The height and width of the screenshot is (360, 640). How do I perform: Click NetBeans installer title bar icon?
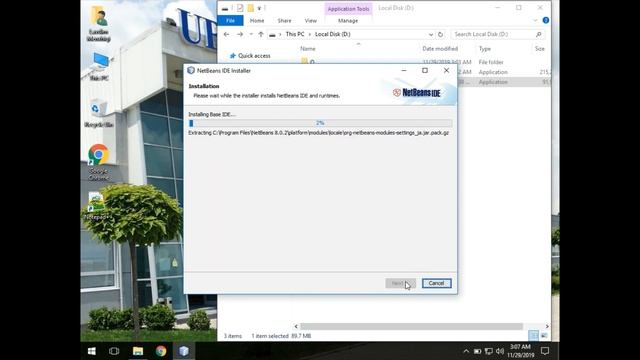click(191, 71)
